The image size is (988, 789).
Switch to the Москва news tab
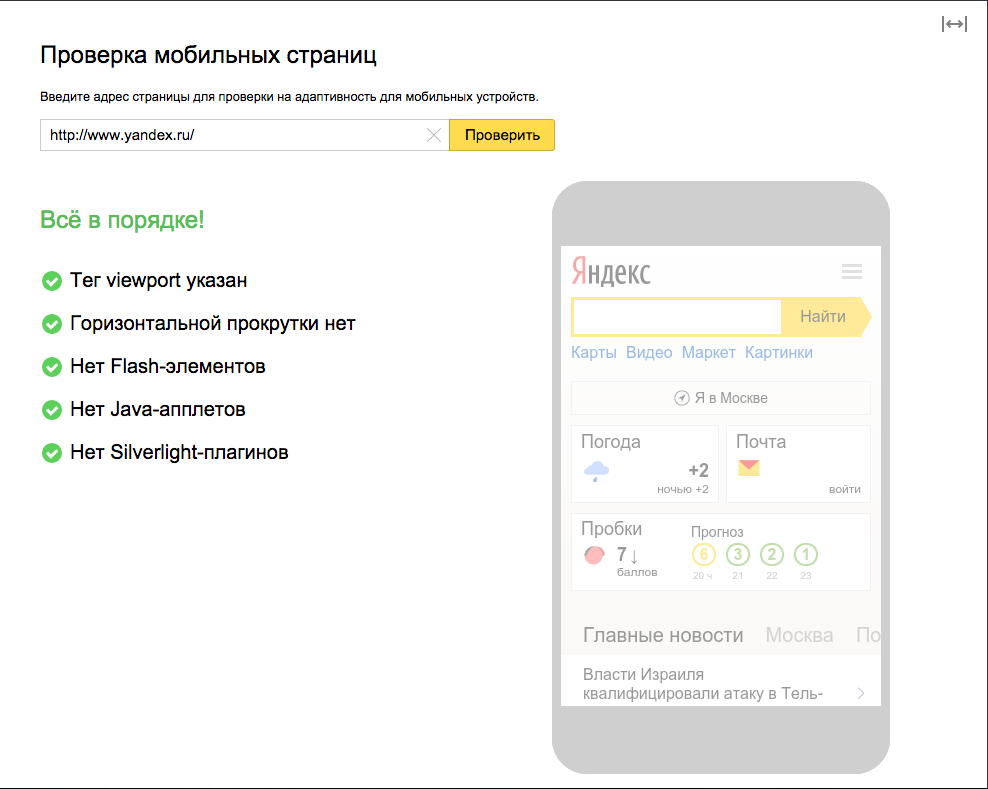click(x=799, y=634)
